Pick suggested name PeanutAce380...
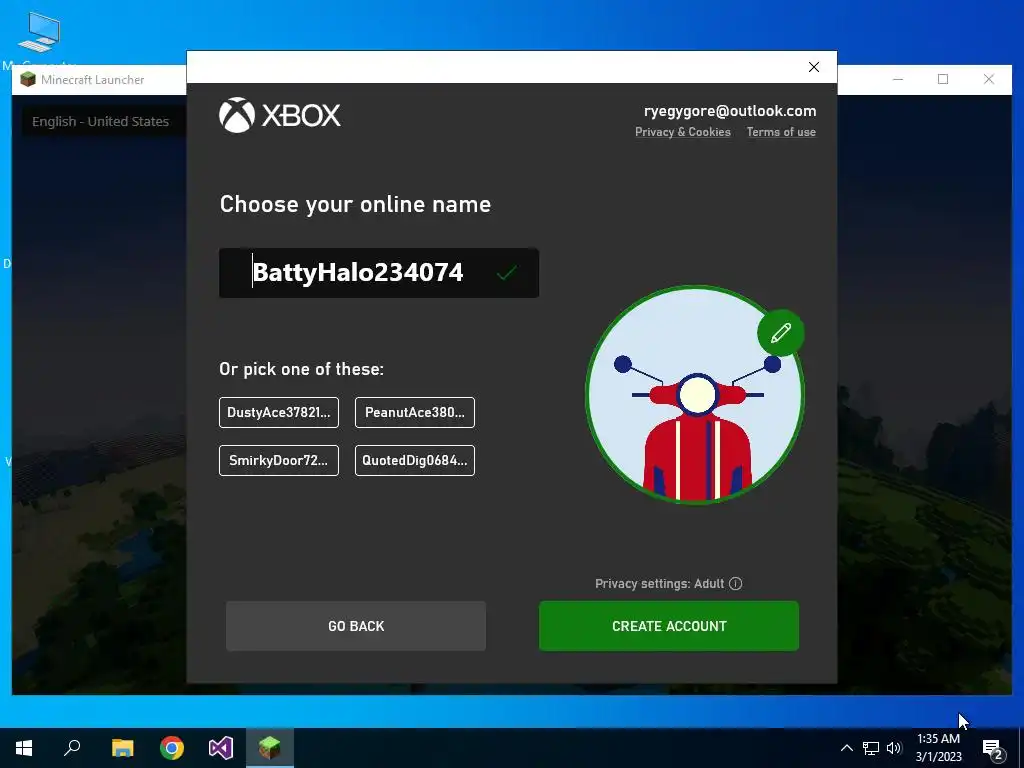This screenshot has height=768, width=1024. (415, 413)
